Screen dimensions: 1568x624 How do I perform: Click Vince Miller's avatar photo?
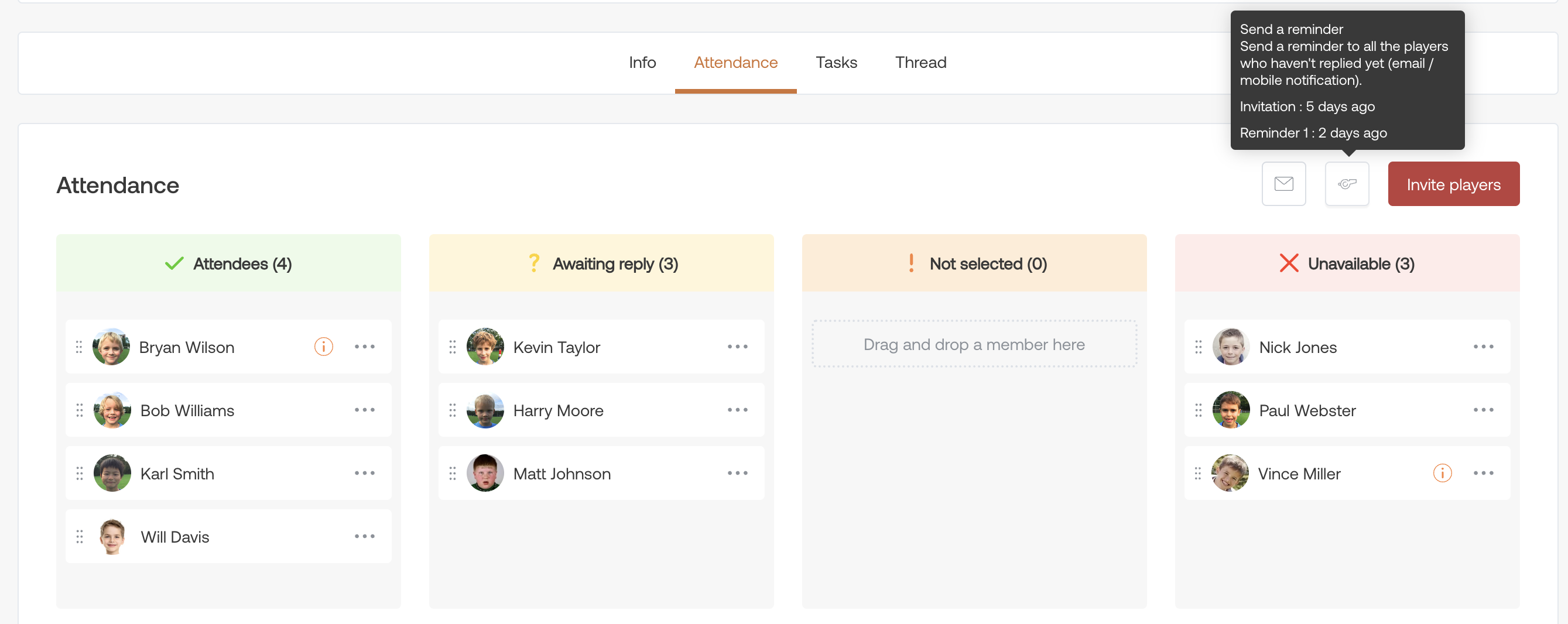(x=1230, y=473)
